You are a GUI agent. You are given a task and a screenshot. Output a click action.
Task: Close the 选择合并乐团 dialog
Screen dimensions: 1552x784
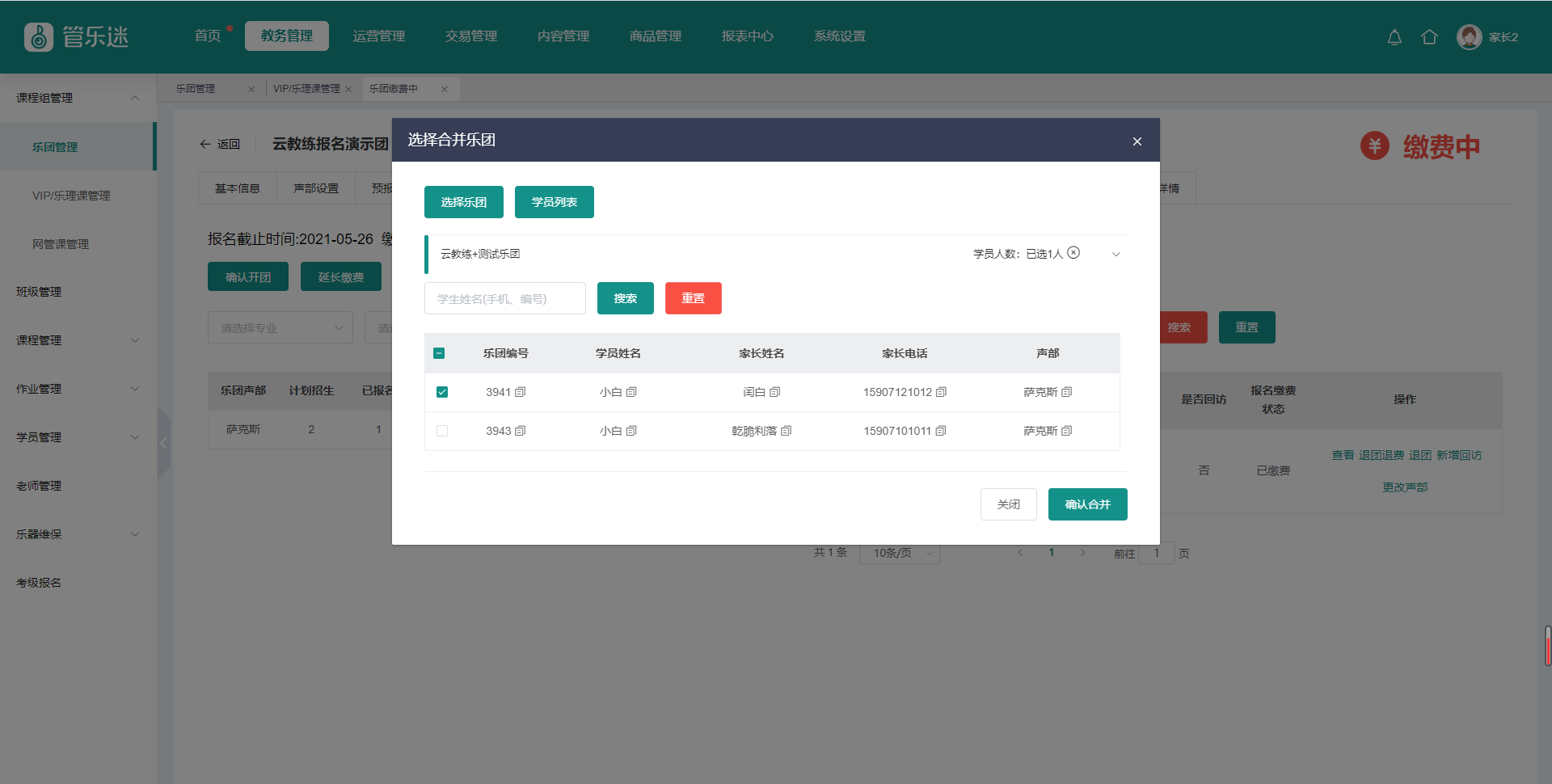[1137, 141]
